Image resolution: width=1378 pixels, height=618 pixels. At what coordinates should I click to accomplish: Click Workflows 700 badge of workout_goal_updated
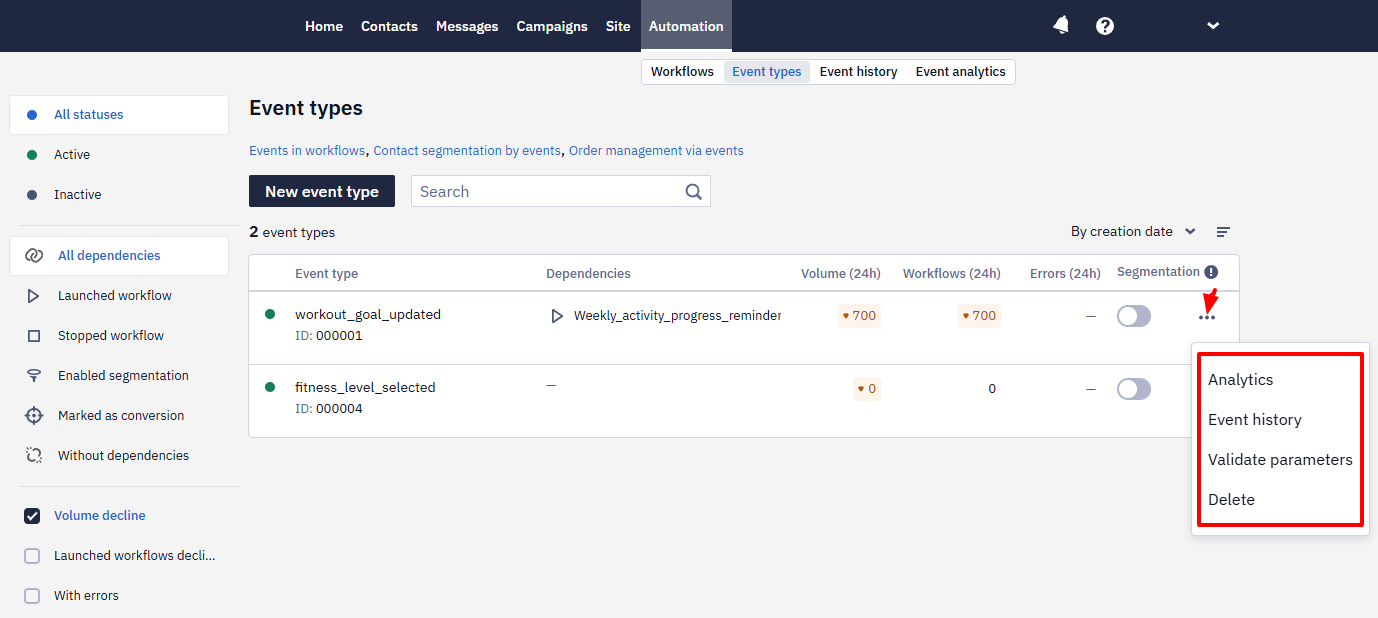point(979,316)
